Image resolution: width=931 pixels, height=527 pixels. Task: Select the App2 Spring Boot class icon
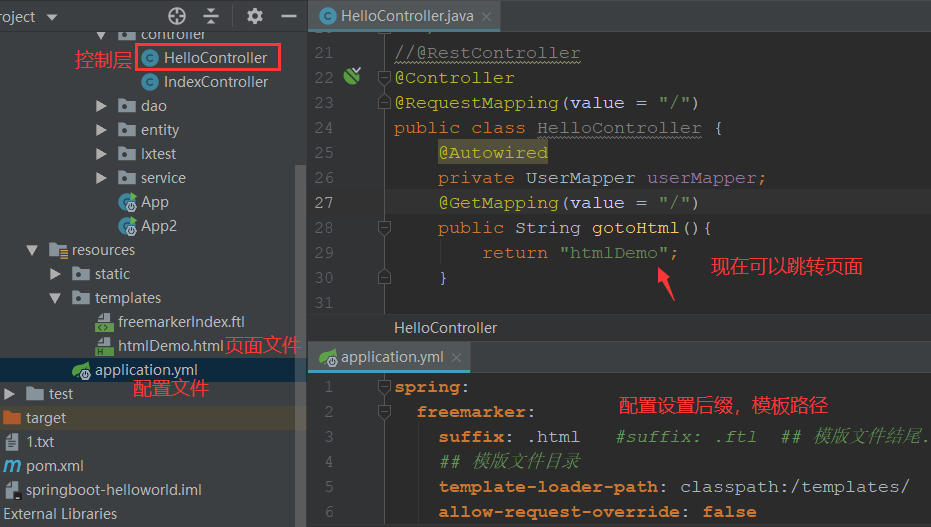tap(127, 226)
